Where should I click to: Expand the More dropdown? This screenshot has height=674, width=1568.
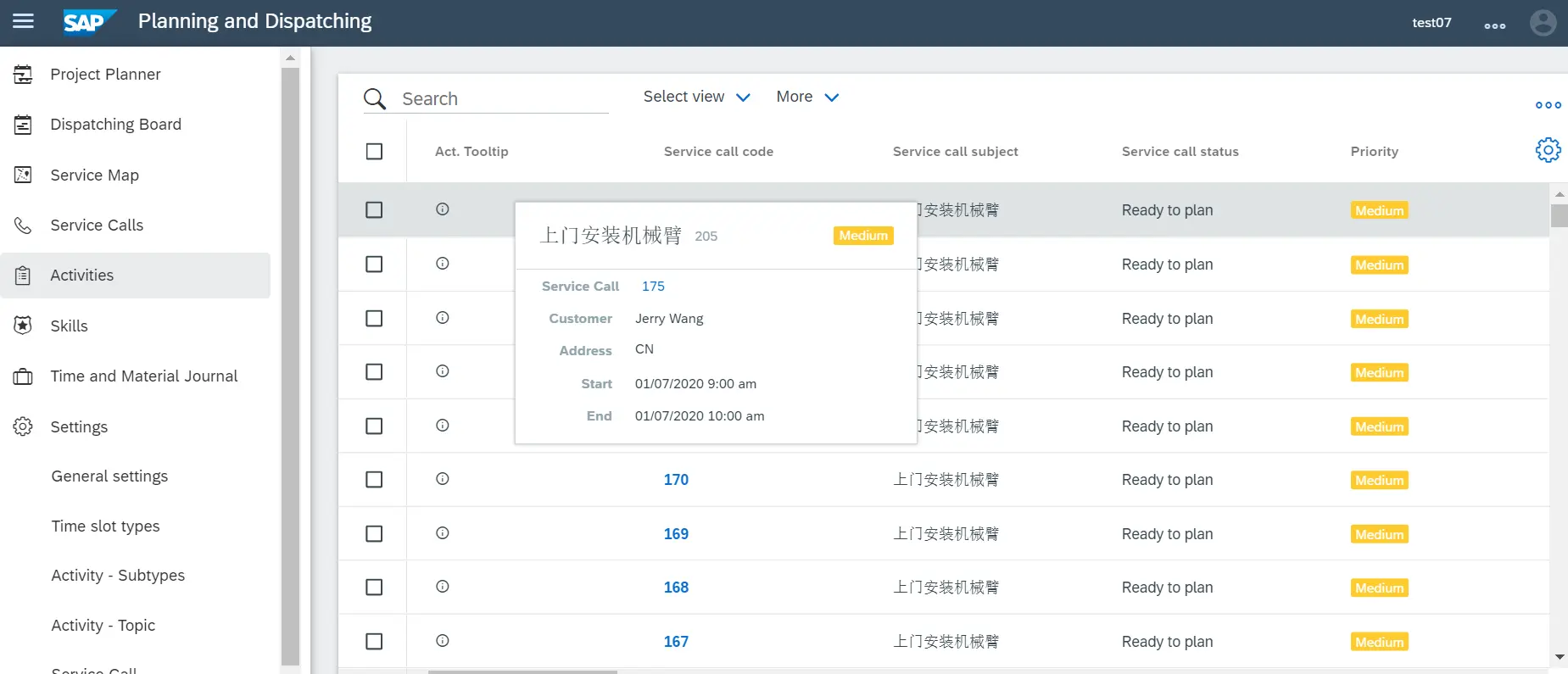(x=807, y=97)
